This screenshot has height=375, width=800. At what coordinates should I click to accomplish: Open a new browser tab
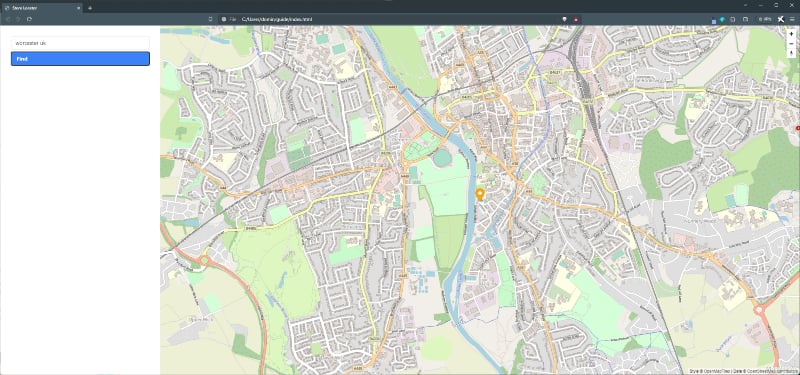90,8
